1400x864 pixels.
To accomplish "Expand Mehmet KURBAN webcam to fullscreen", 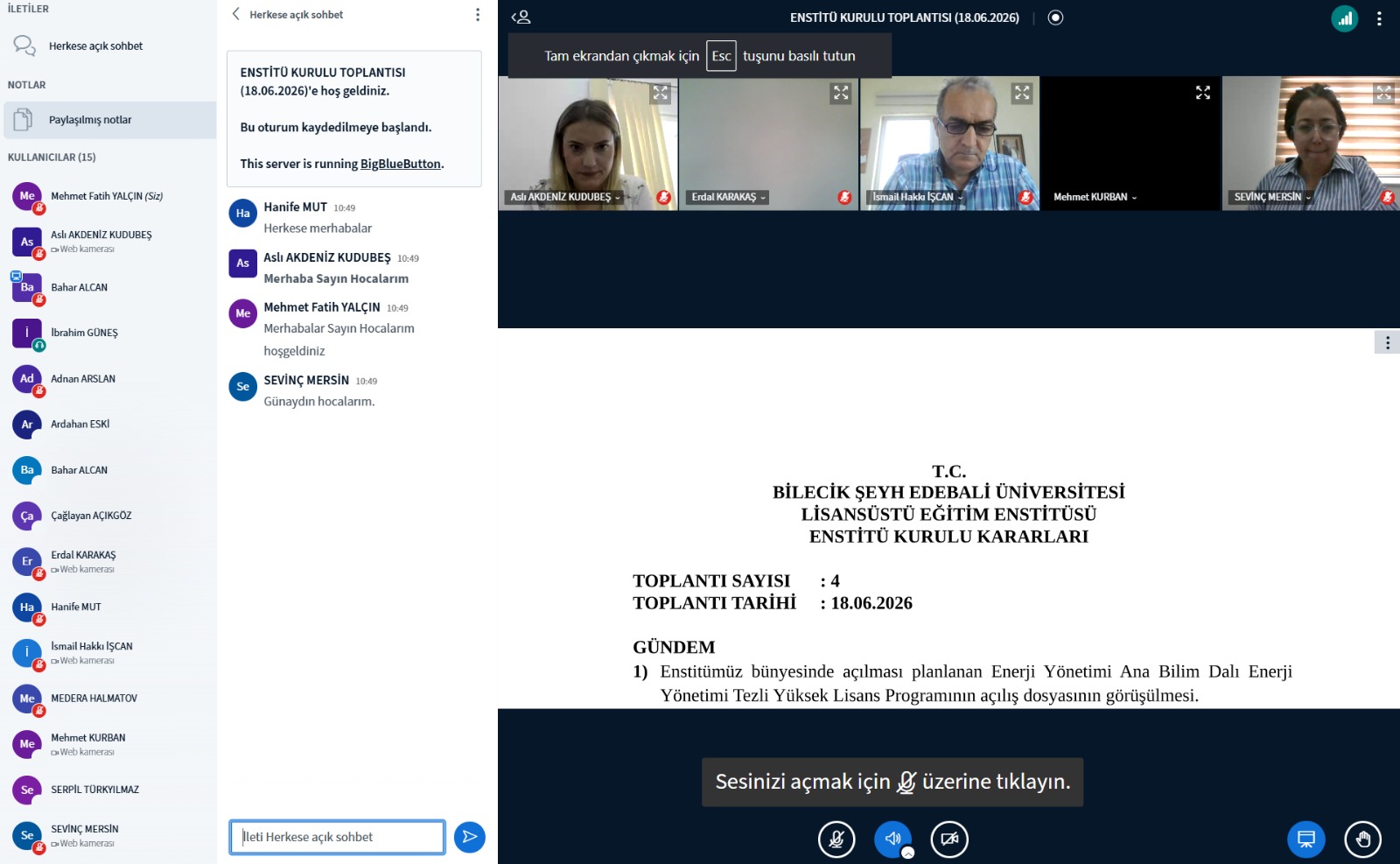I will 1203,93.
